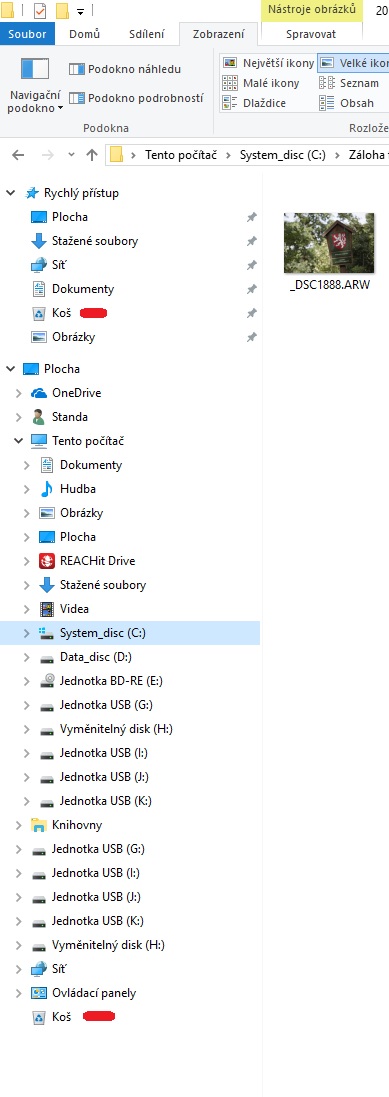Toggle Podokno podrobností details pane
This screenshot has width=389, height=1097.
(x=136, y=98)
